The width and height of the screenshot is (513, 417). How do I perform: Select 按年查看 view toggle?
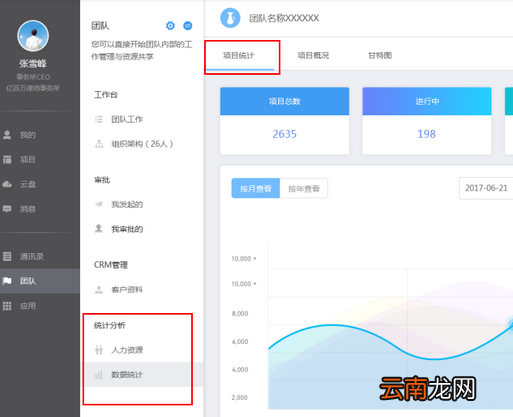[x=304, y=189]
